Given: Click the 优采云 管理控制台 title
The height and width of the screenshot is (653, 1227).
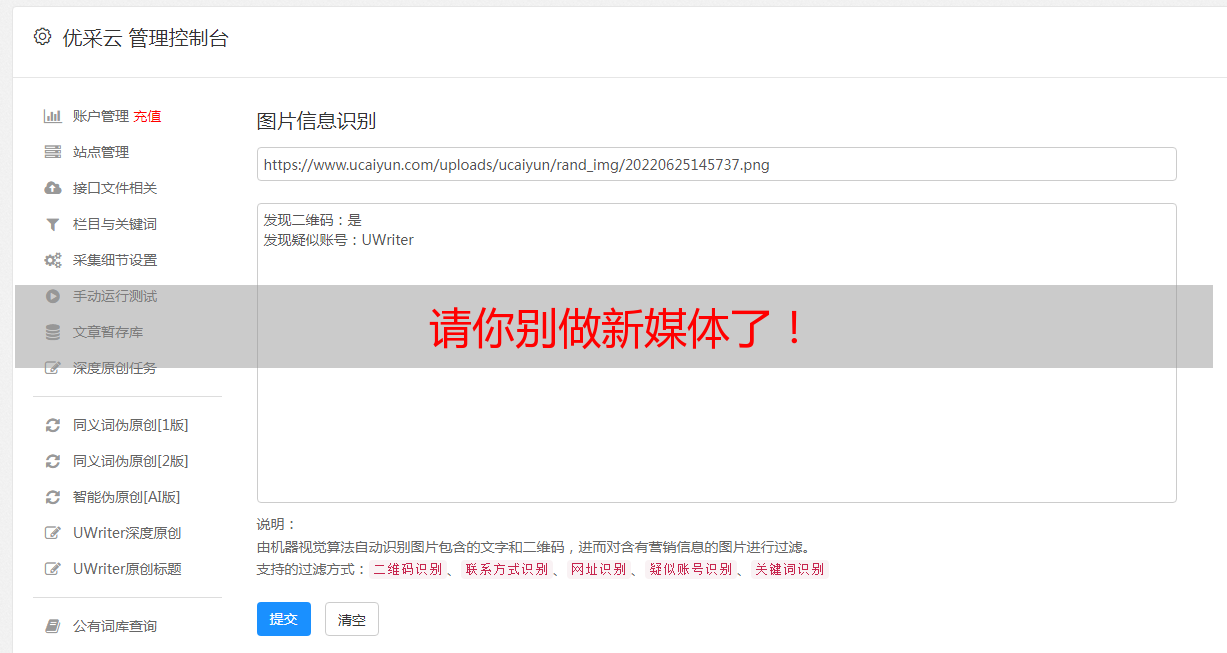Looking at the screenshot, I should (145, 38).
